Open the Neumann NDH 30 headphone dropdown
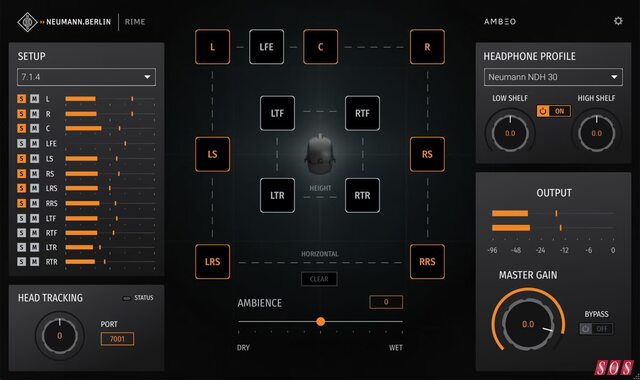 coord(553,77)
